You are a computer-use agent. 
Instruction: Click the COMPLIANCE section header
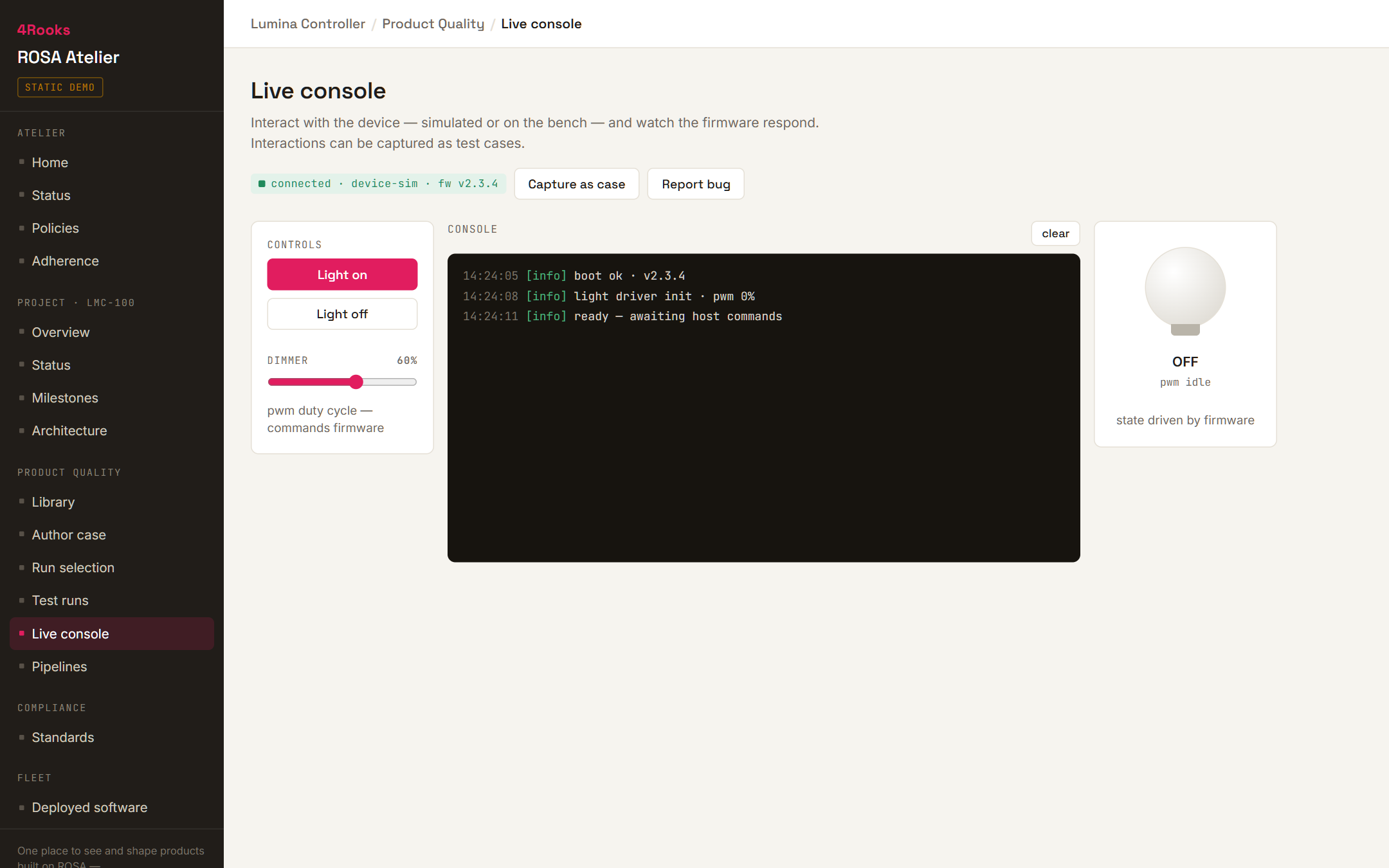(x=51, y=708)
